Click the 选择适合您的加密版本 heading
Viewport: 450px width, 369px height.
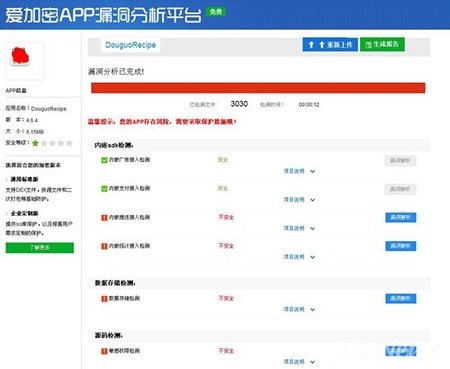(33, 165)
